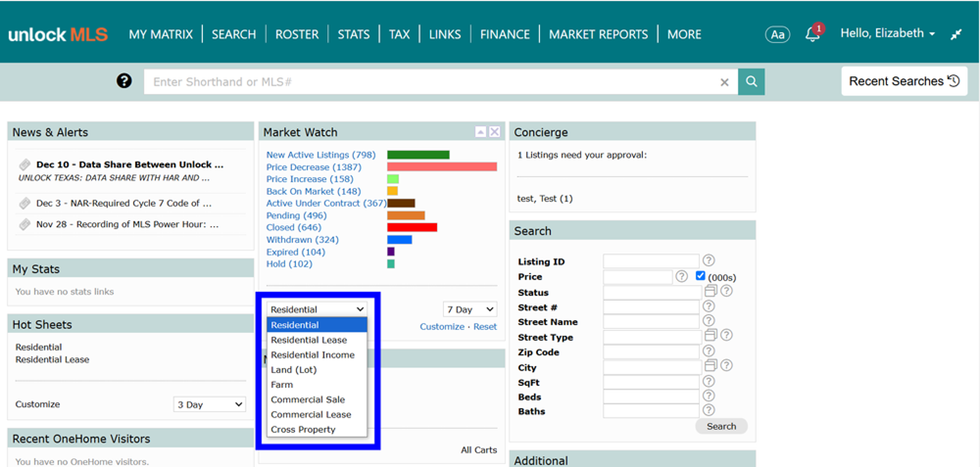Click the Listing ID input field

[651, 261]
